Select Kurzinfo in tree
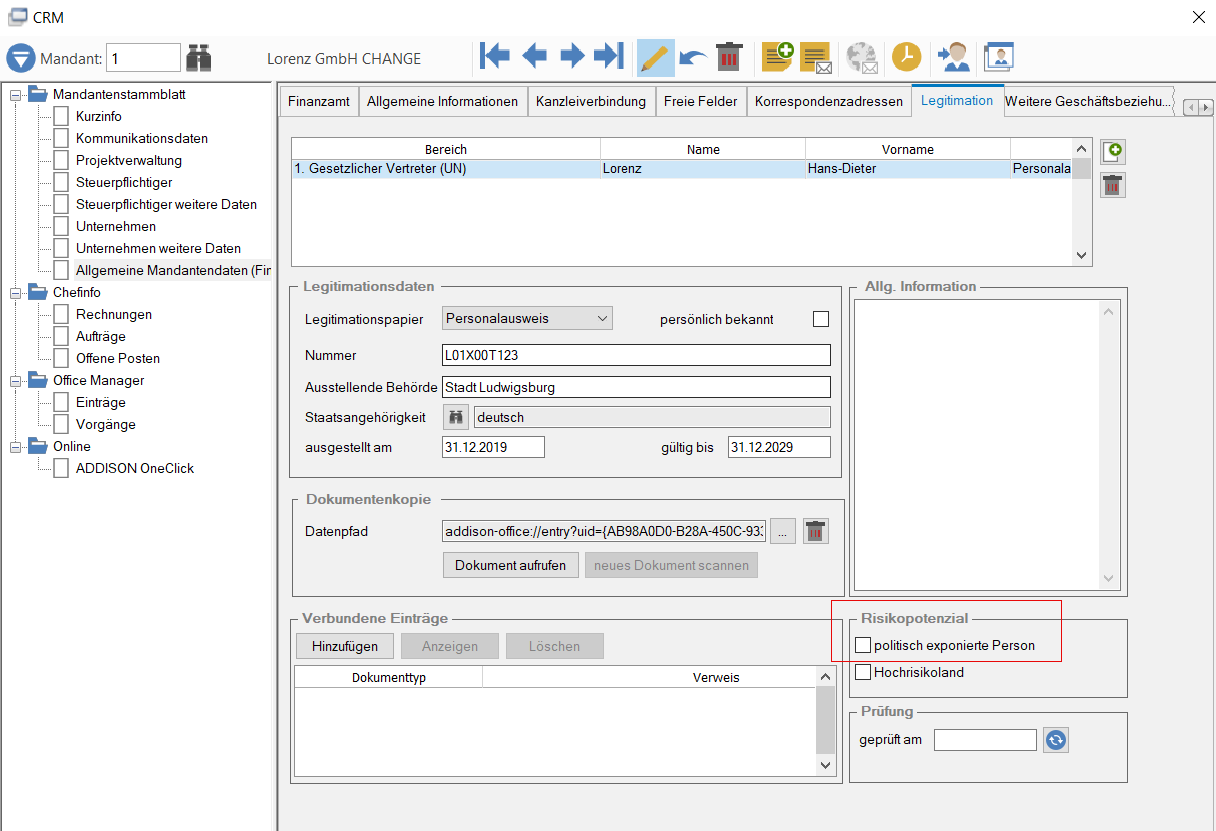 (99, 117)
